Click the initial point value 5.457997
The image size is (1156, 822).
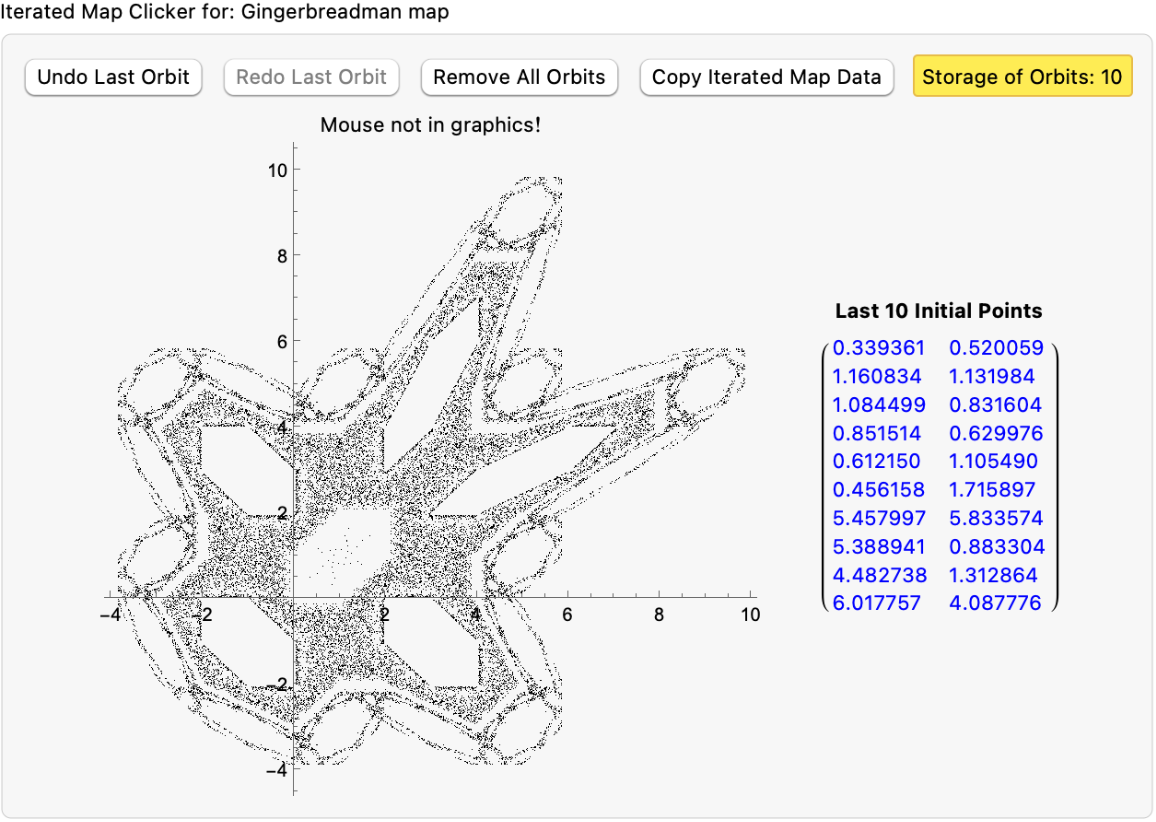(879, 518)
